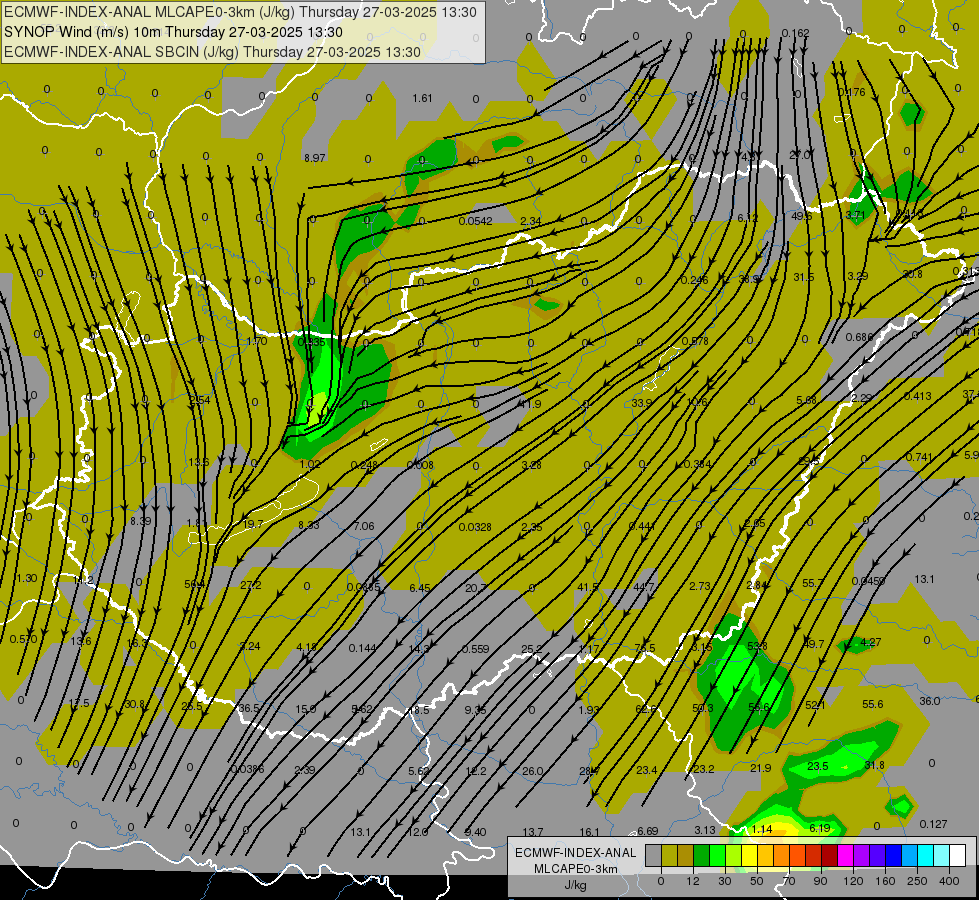Click the SYNOP Wind 10m title line
Image resolution: width=979 pixels, height=900 pixels.
coord(174,32)
